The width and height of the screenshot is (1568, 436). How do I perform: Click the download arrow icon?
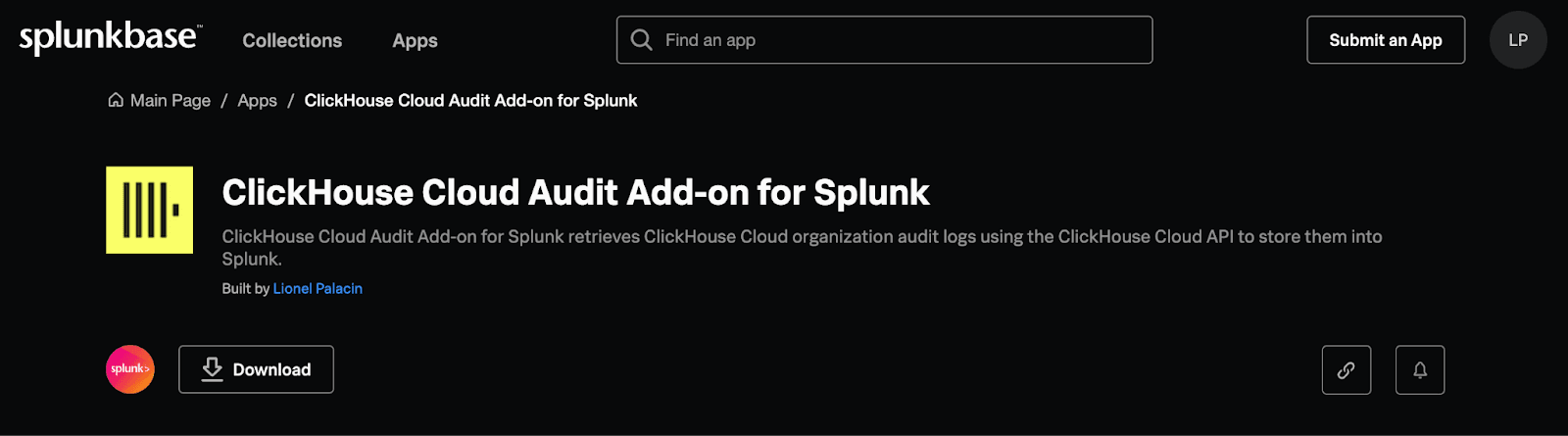pyautogui.click(x=212, y=369)
